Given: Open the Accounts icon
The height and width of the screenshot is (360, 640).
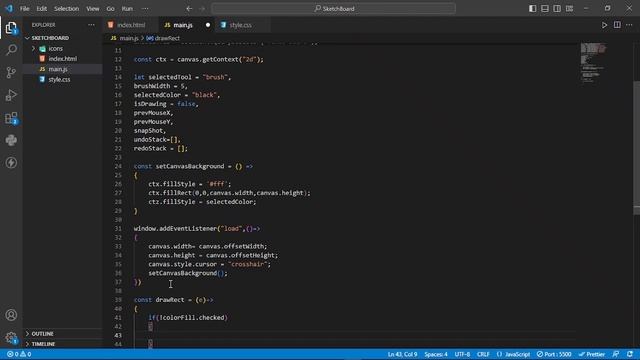Looking at the screenshot, I should pyautogui.click(x=11, y=315).
